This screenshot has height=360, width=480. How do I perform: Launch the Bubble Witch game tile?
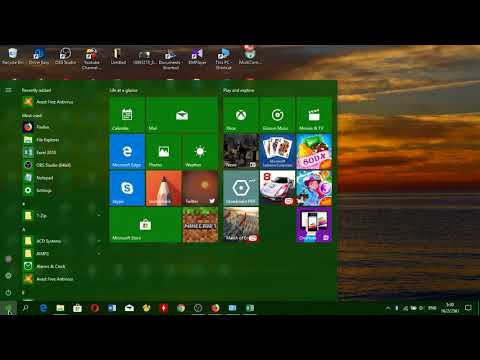click(x=314, y=188)
